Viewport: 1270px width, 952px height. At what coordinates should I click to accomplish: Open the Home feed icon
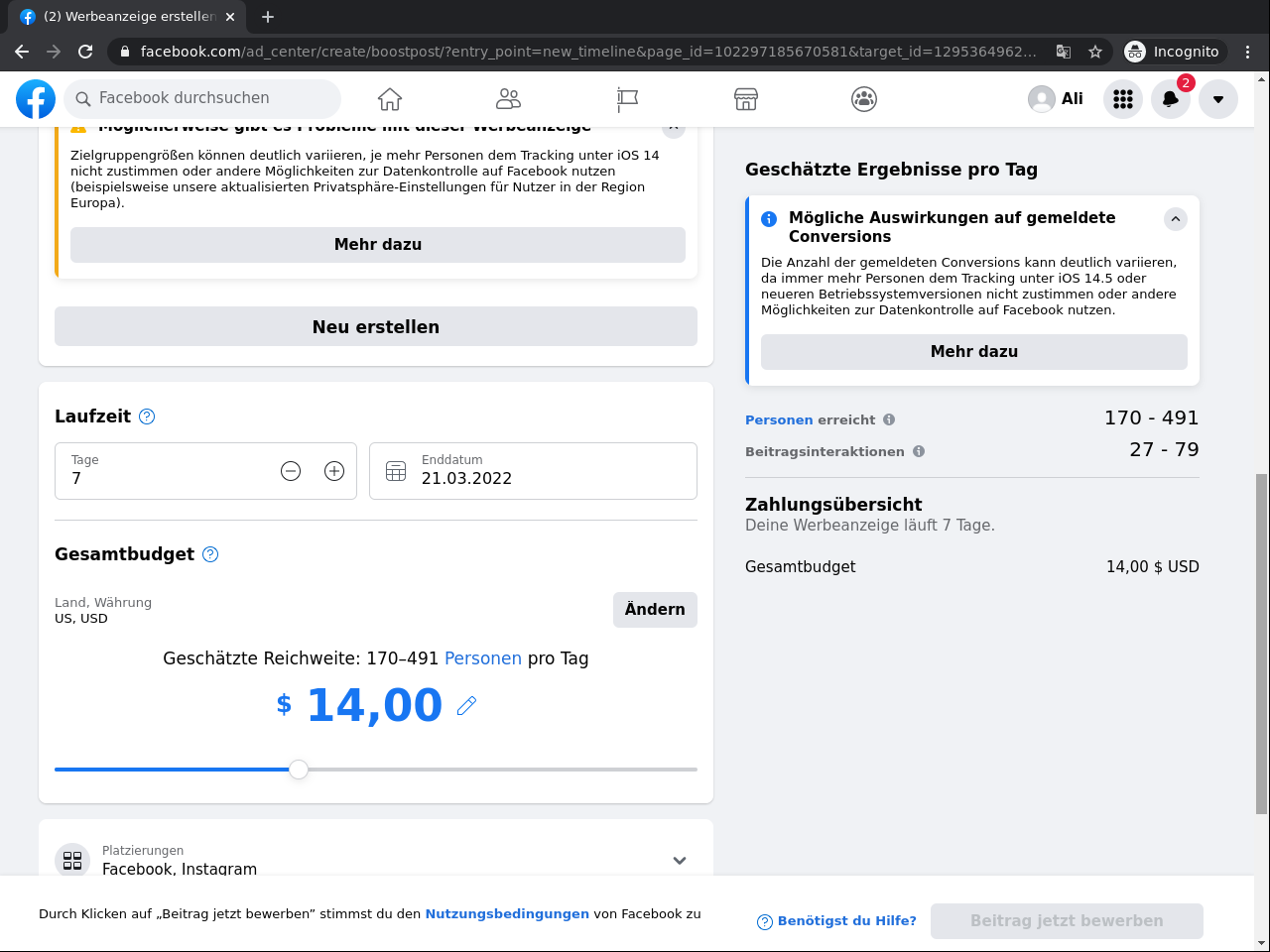(390, 99)
